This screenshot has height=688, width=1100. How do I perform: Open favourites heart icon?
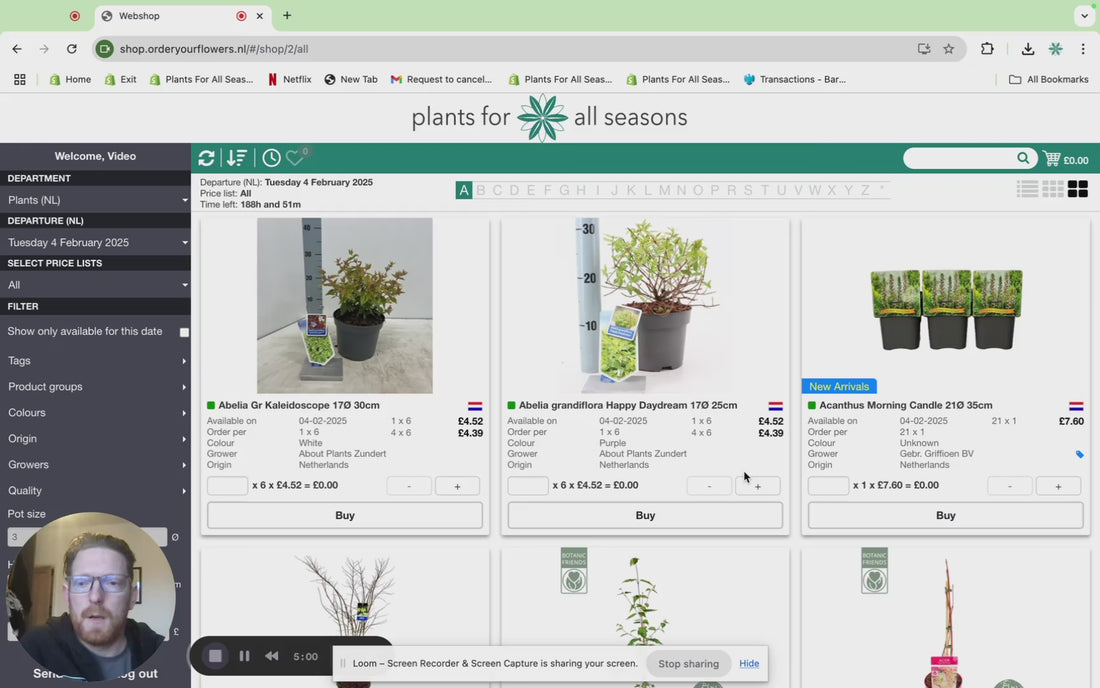[295, 158]
